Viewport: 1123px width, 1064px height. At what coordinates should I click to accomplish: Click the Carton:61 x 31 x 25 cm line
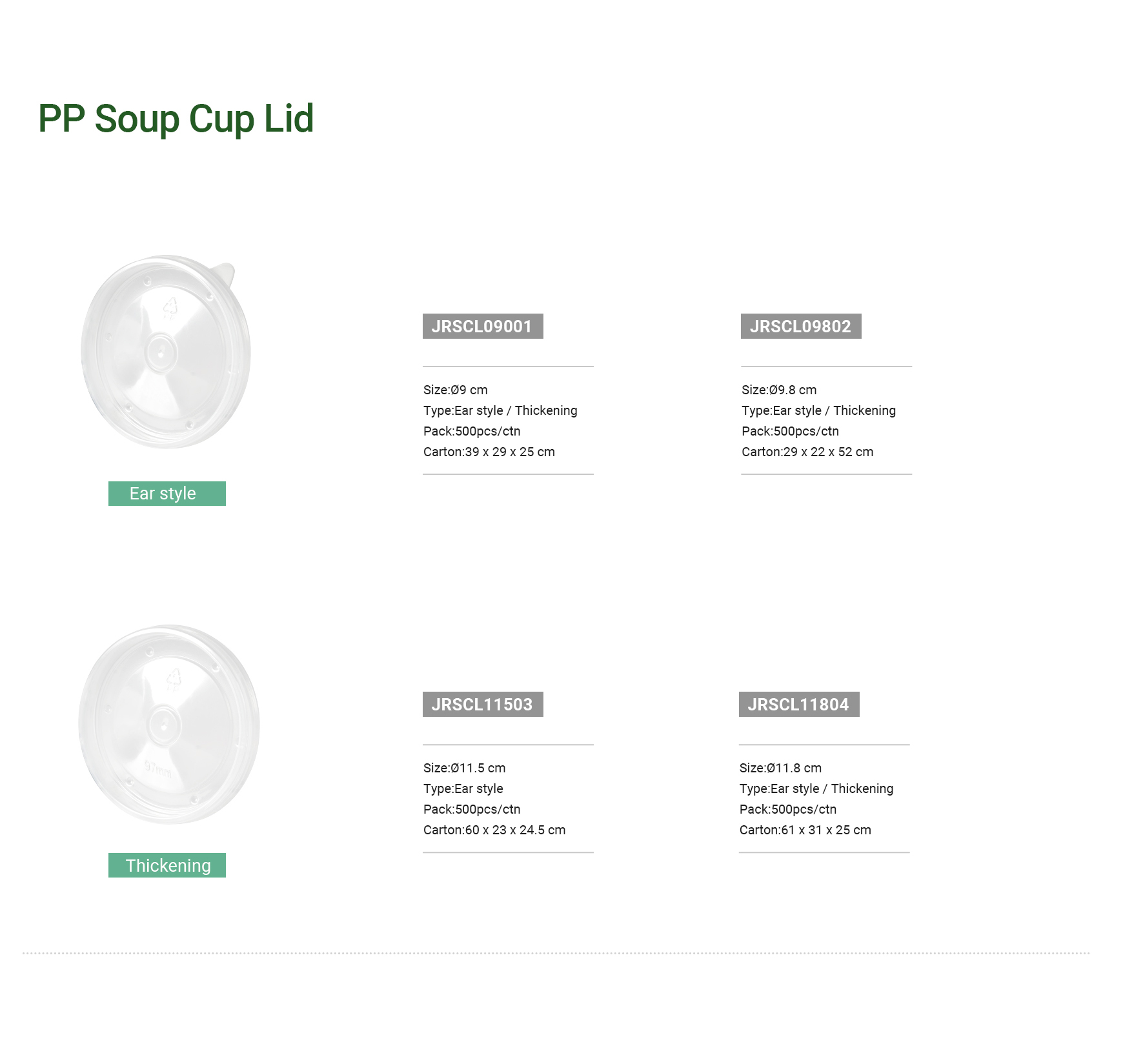click(x=805, y=830)
